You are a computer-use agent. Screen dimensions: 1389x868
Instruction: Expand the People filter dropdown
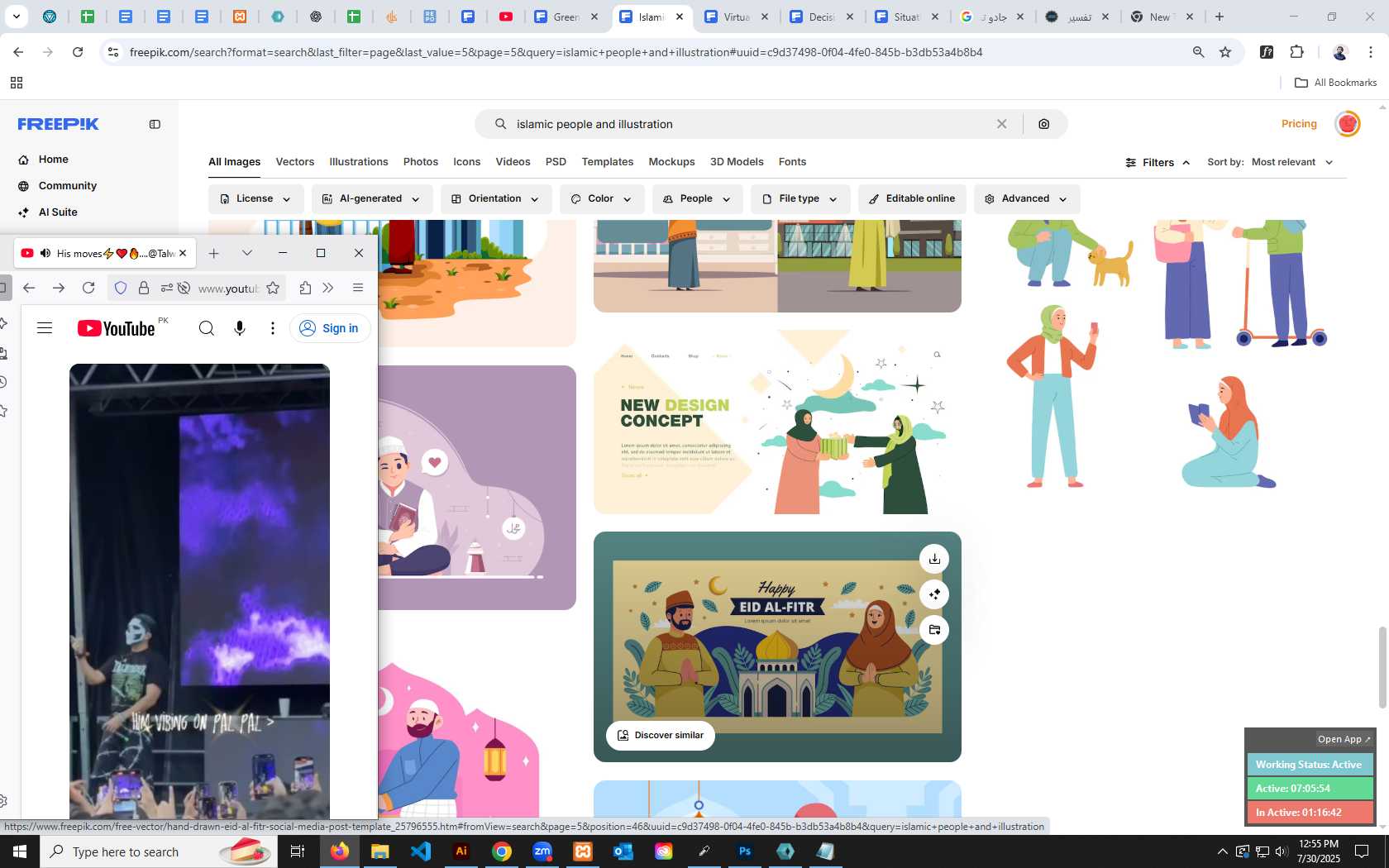click(x=697, y=199)
